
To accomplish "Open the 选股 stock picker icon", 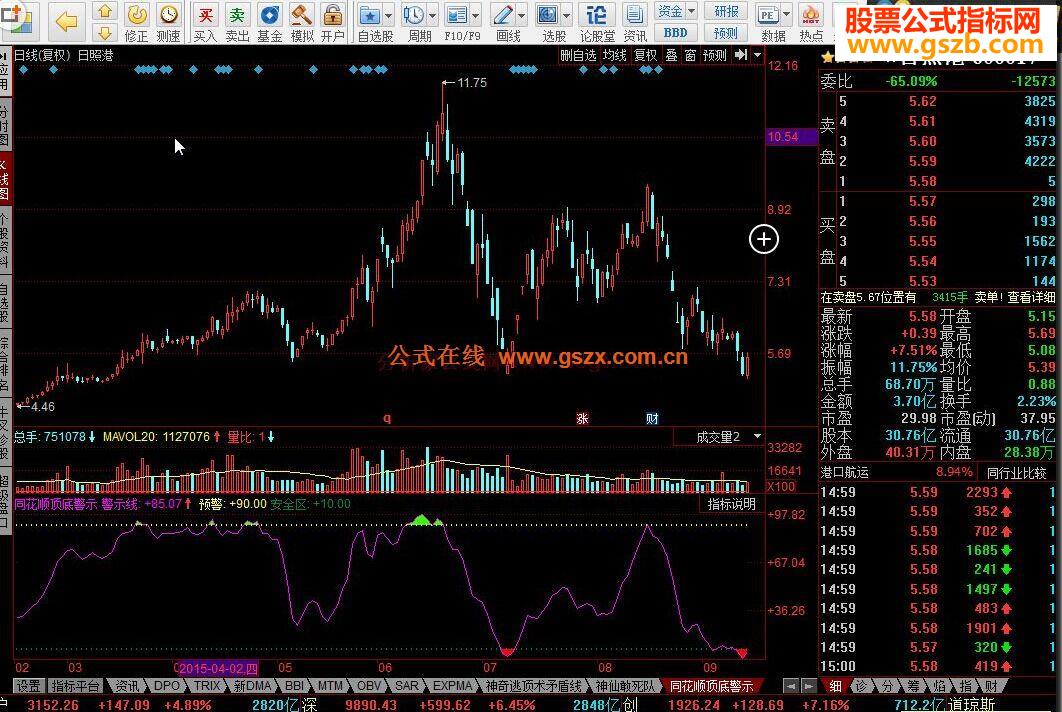I will tap(547, 15).
